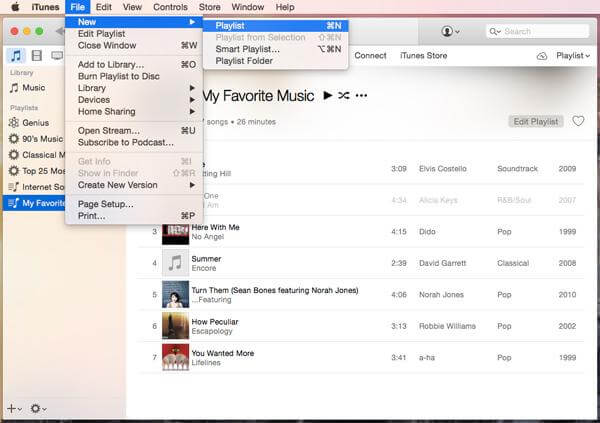Open the account user icon dropdown
Viewport: 600px width, 423px height.
(x=450, y=31)
